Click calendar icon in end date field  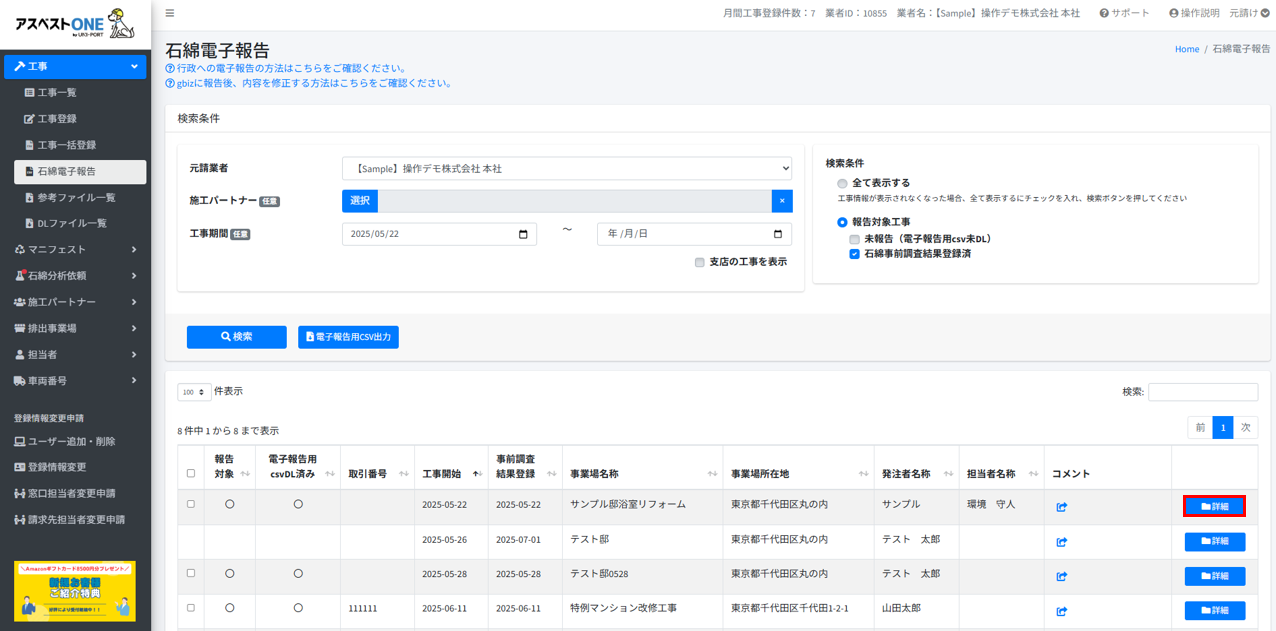(778, 234)
